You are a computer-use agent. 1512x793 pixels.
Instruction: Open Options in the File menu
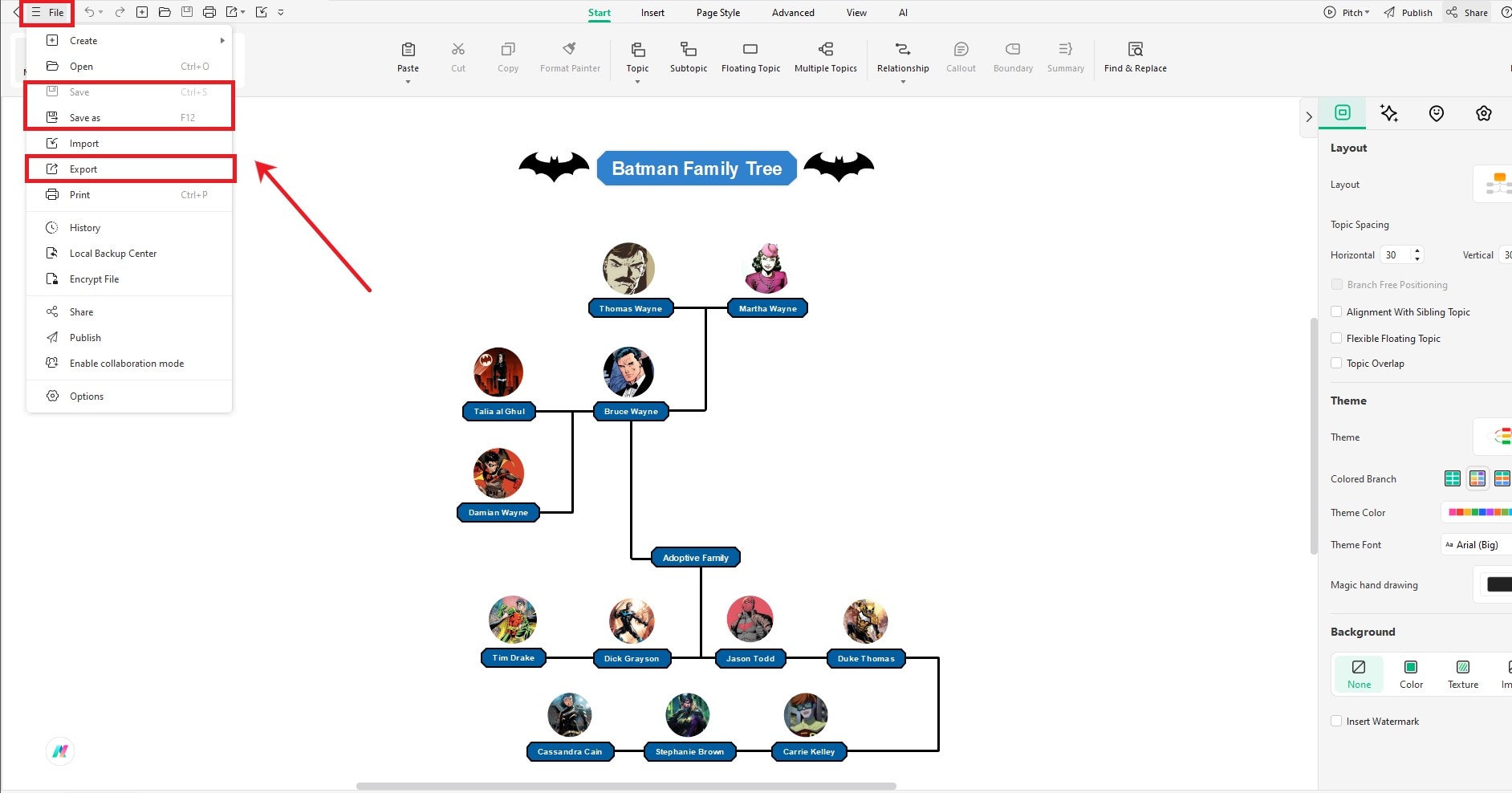pos(129,396)
